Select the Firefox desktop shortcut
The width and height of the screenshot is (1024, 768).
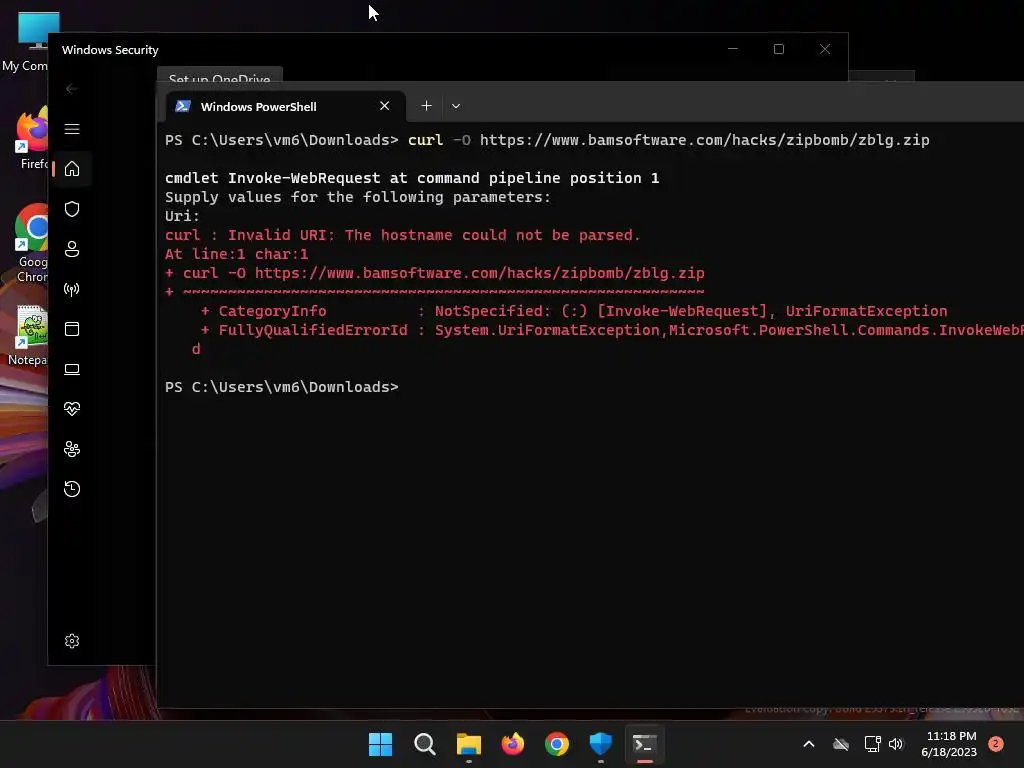coord(29,138)
